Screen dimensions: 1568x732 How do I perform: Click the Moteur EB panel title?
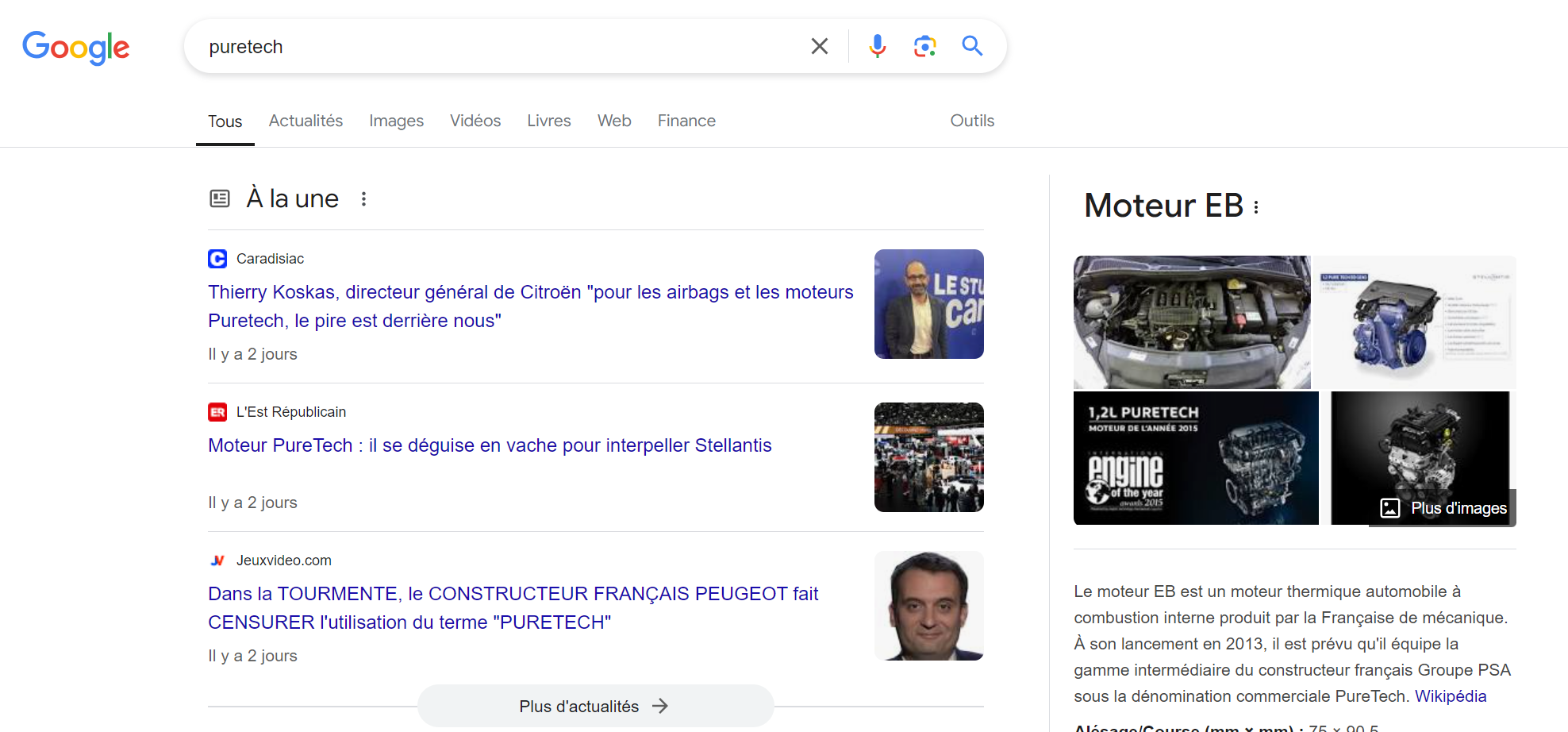1163,206
